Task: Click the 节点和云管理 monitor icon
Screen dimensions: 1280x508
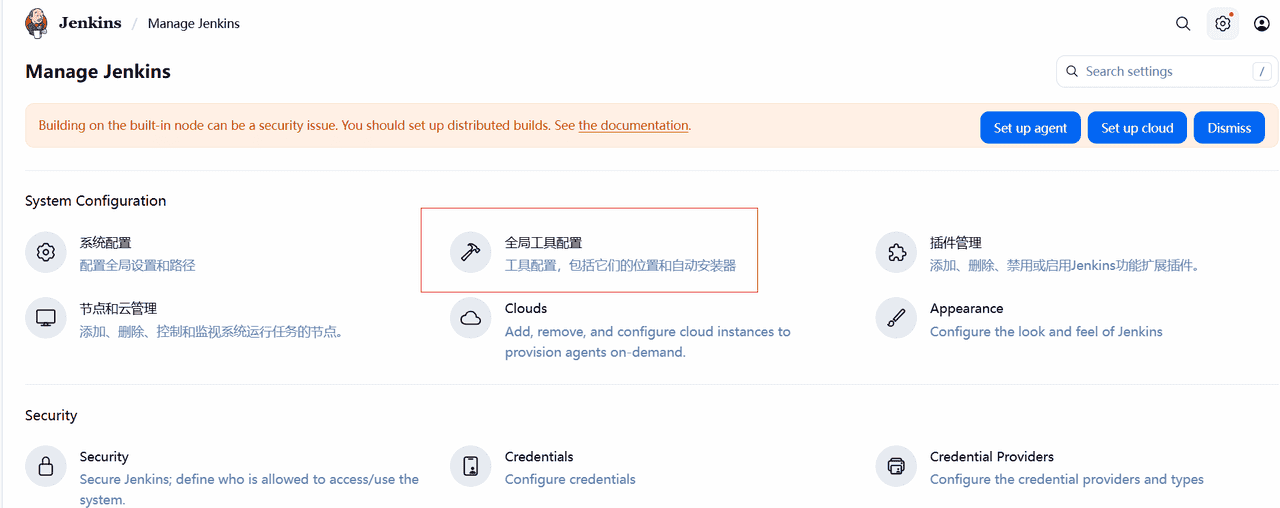Action: (46, 319)
